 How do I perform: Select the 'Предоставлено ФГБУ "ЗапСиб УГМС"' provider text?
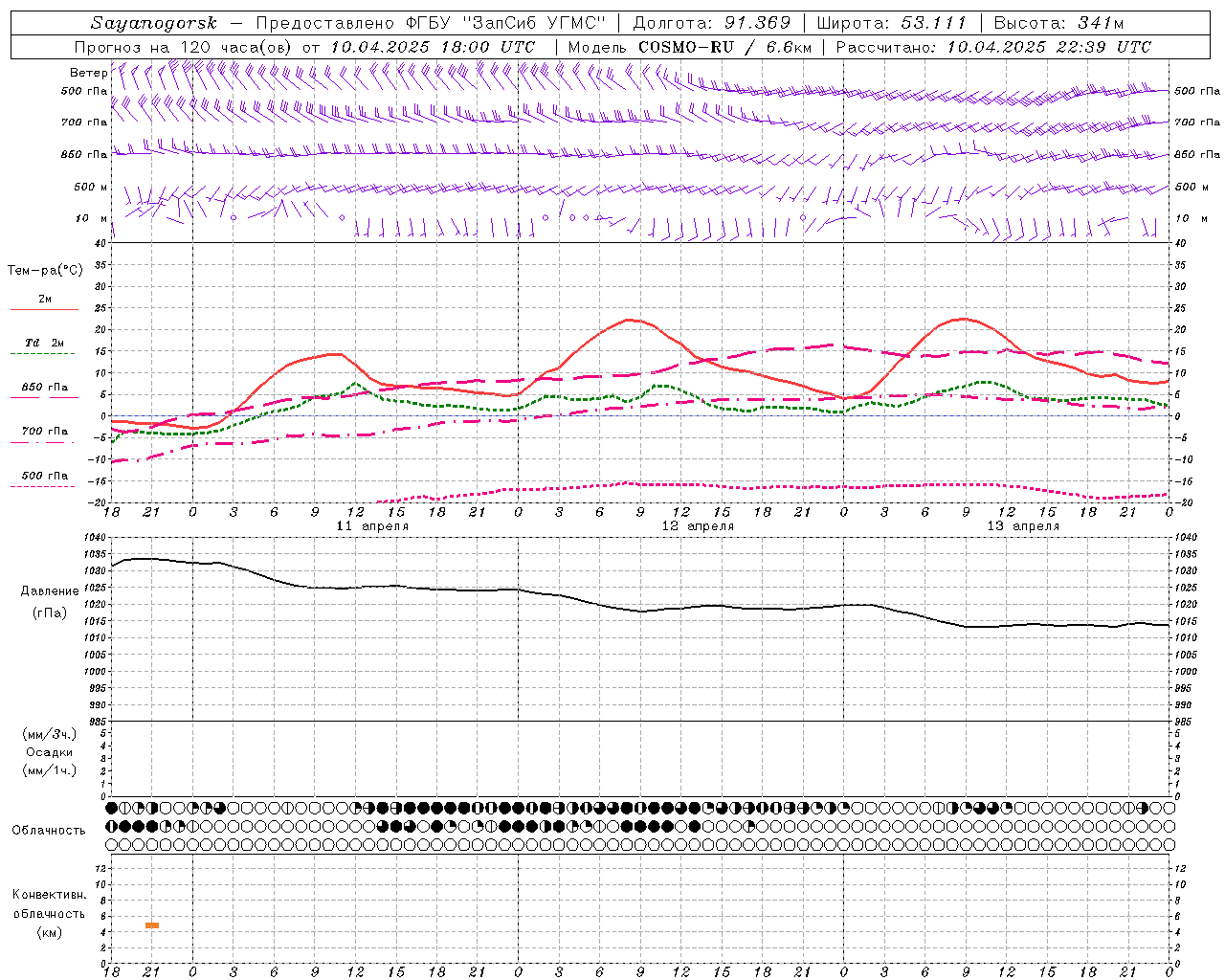click(x=432, y=23)
